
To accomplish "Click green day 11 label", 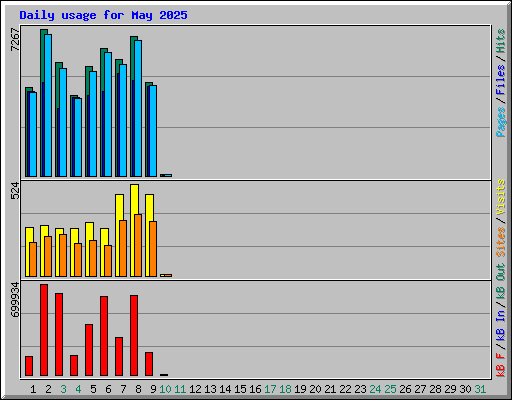I will tap(180, 389).
